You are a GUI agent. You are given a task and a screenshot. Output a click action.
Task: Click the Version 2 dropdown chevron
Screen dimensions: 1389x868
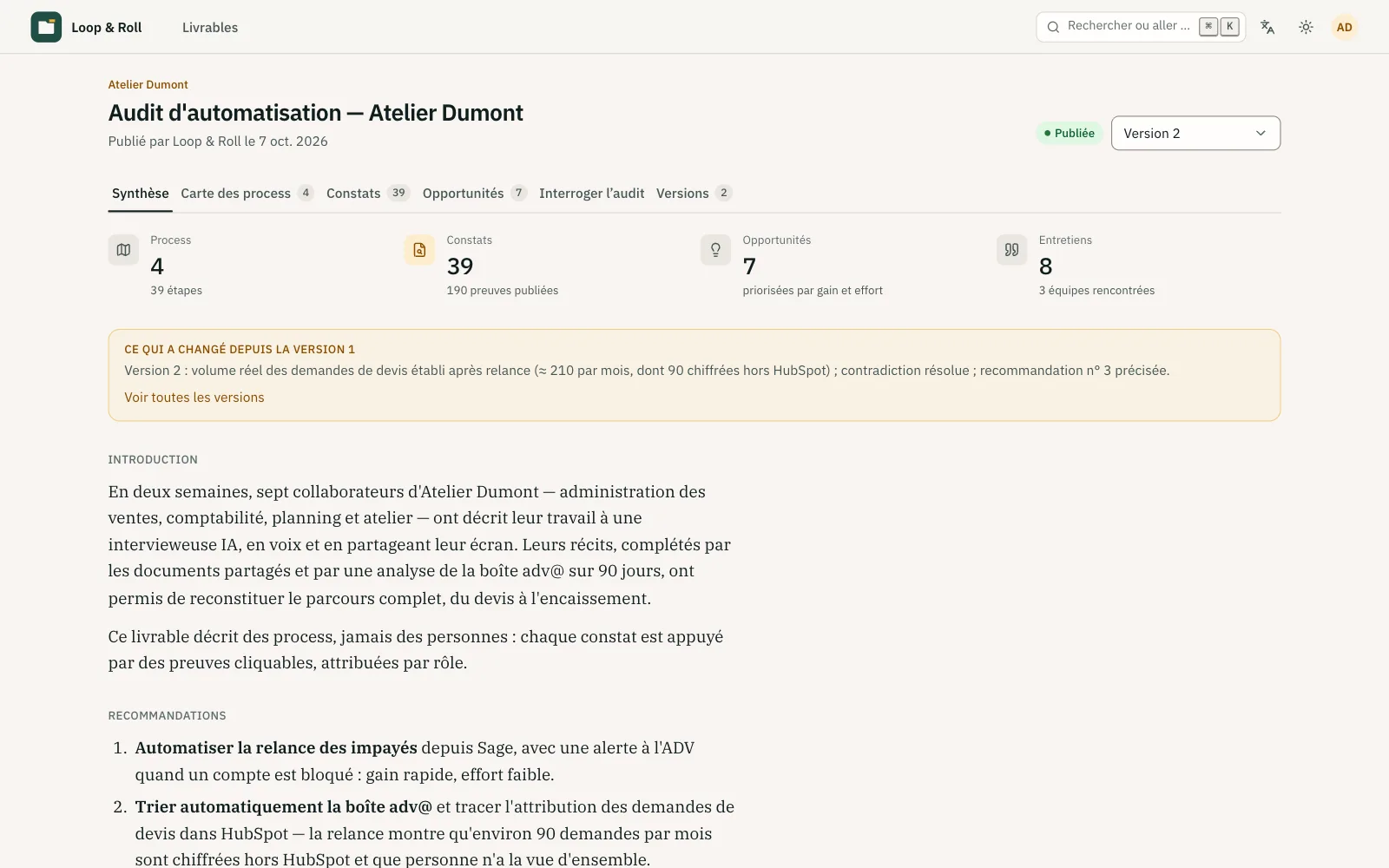[x=1261, y=133]
